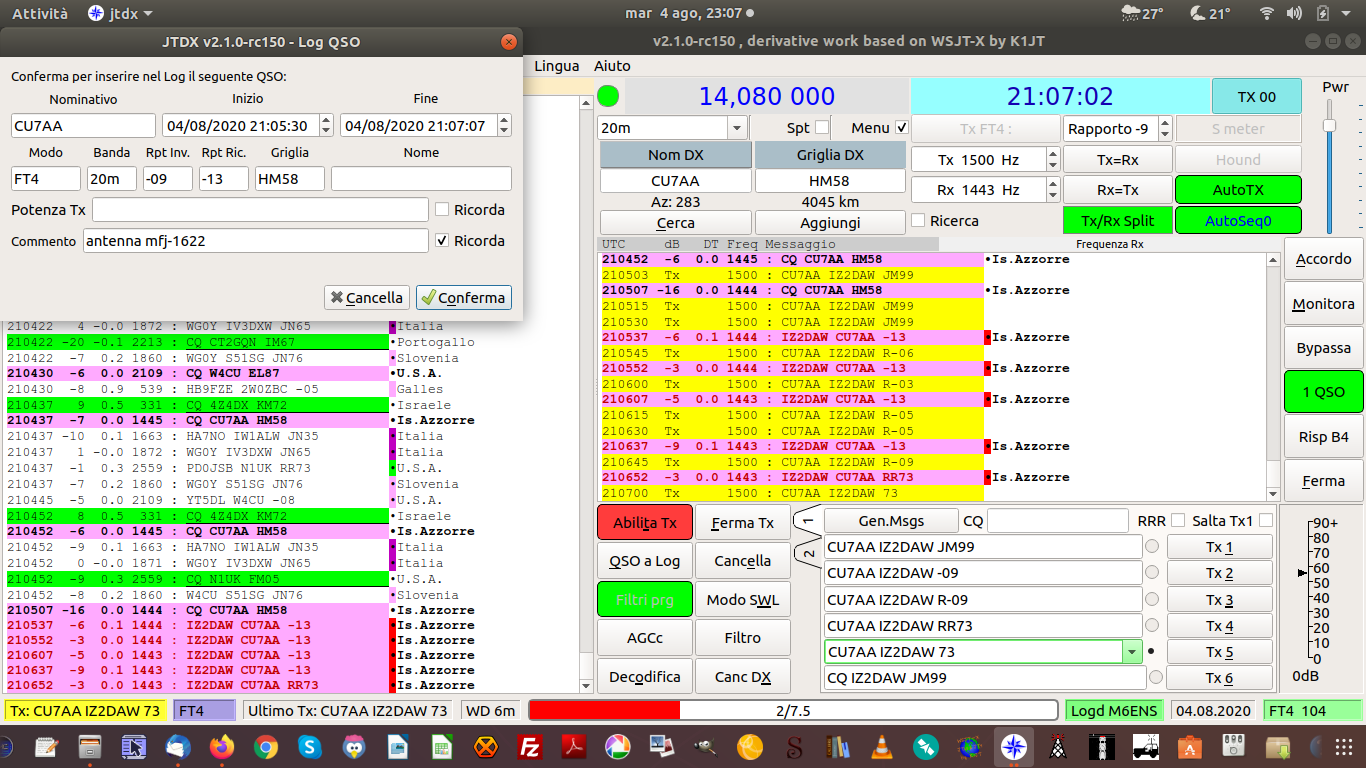Click Conferma to log the QSO
Viewport: 1366px width, 768px height.
pyautogui.click(x=464, y=297)
